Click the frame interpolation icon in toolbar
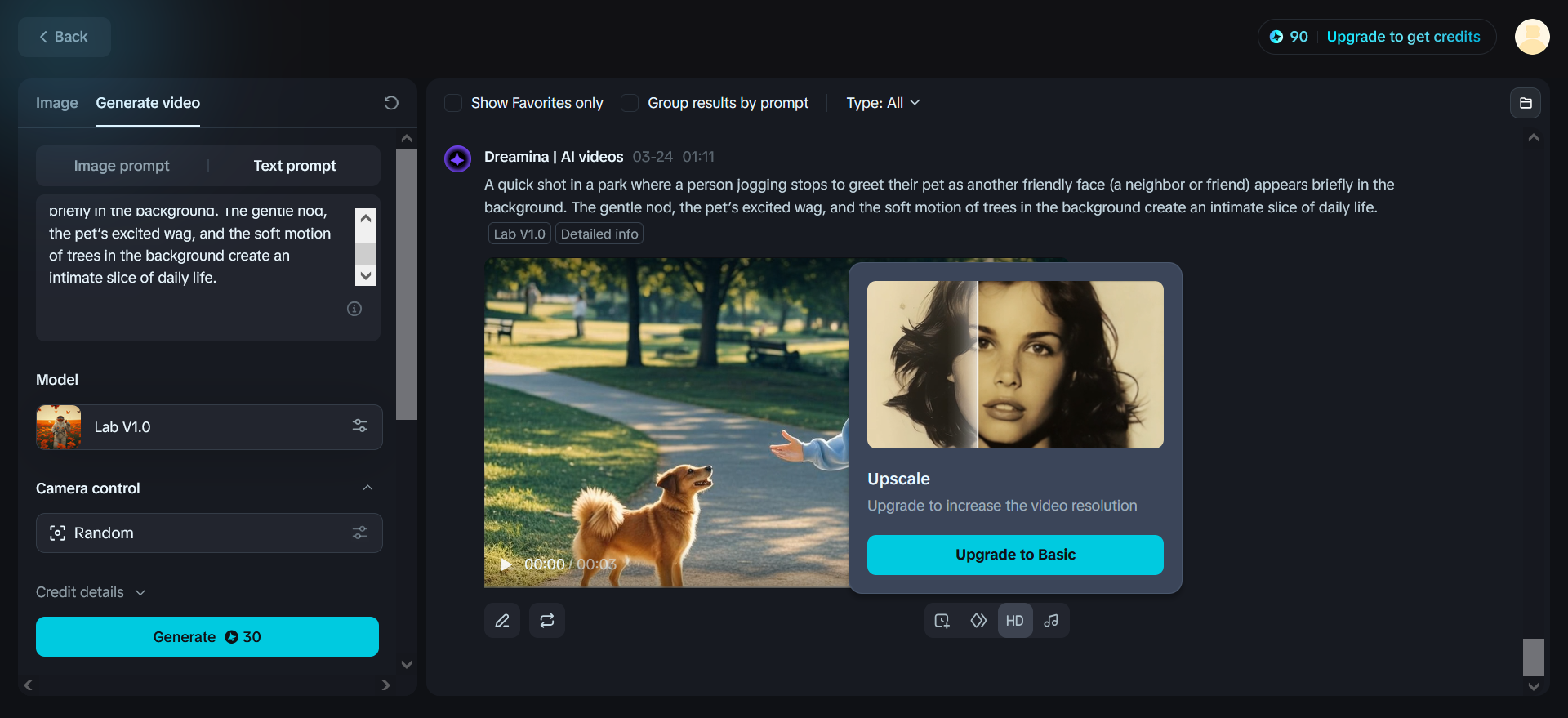 tap(978, 621)
